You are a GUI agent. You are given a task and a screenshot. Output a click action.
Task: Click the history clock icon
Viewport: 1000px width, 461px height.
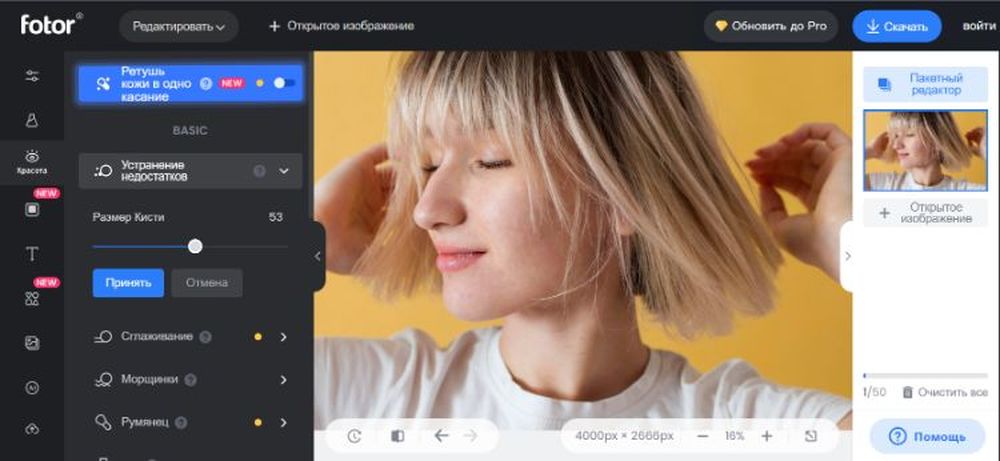pos(355,436)
